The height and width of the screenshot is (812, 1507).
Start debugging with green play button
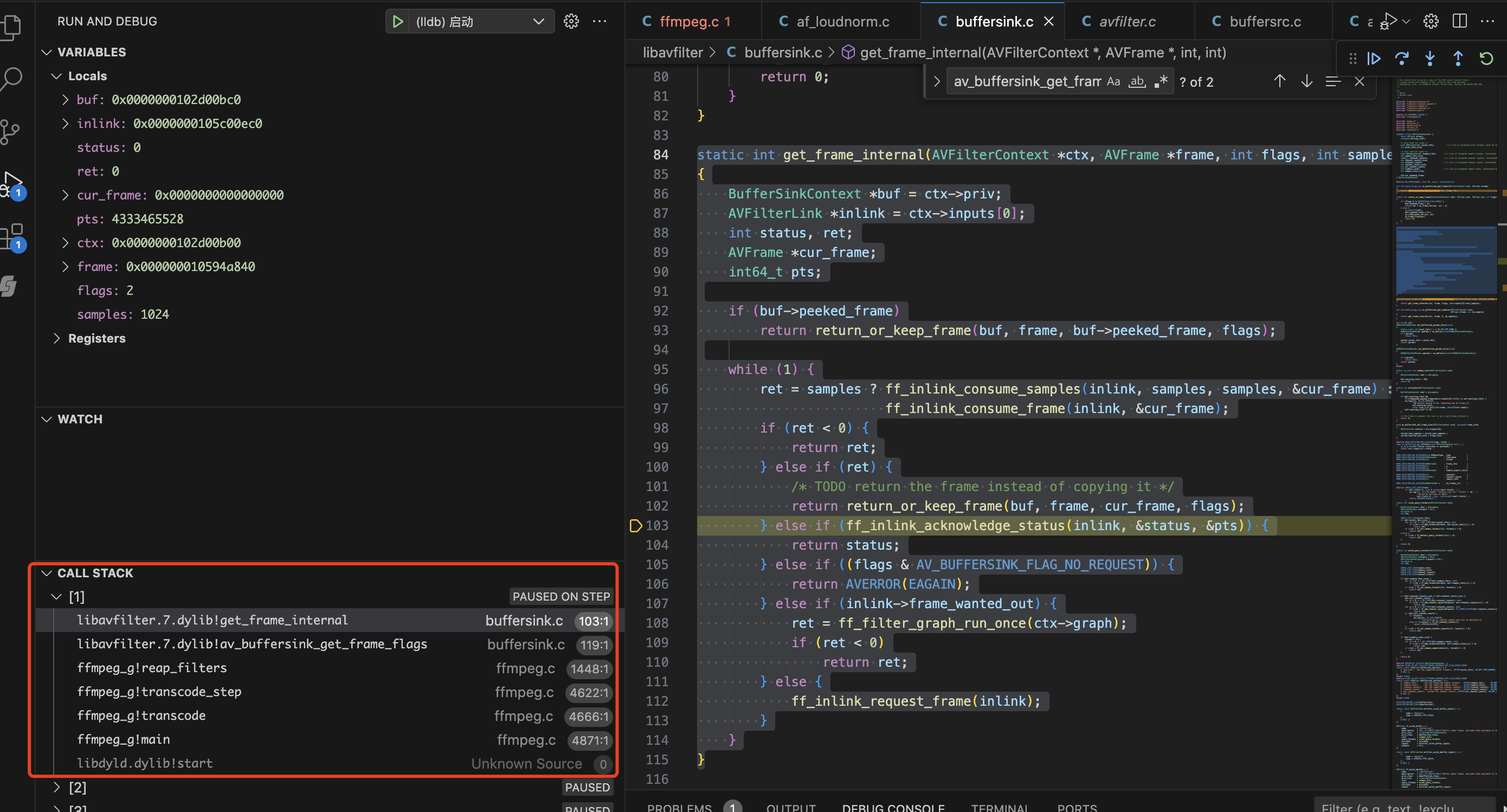coord(398,22)
